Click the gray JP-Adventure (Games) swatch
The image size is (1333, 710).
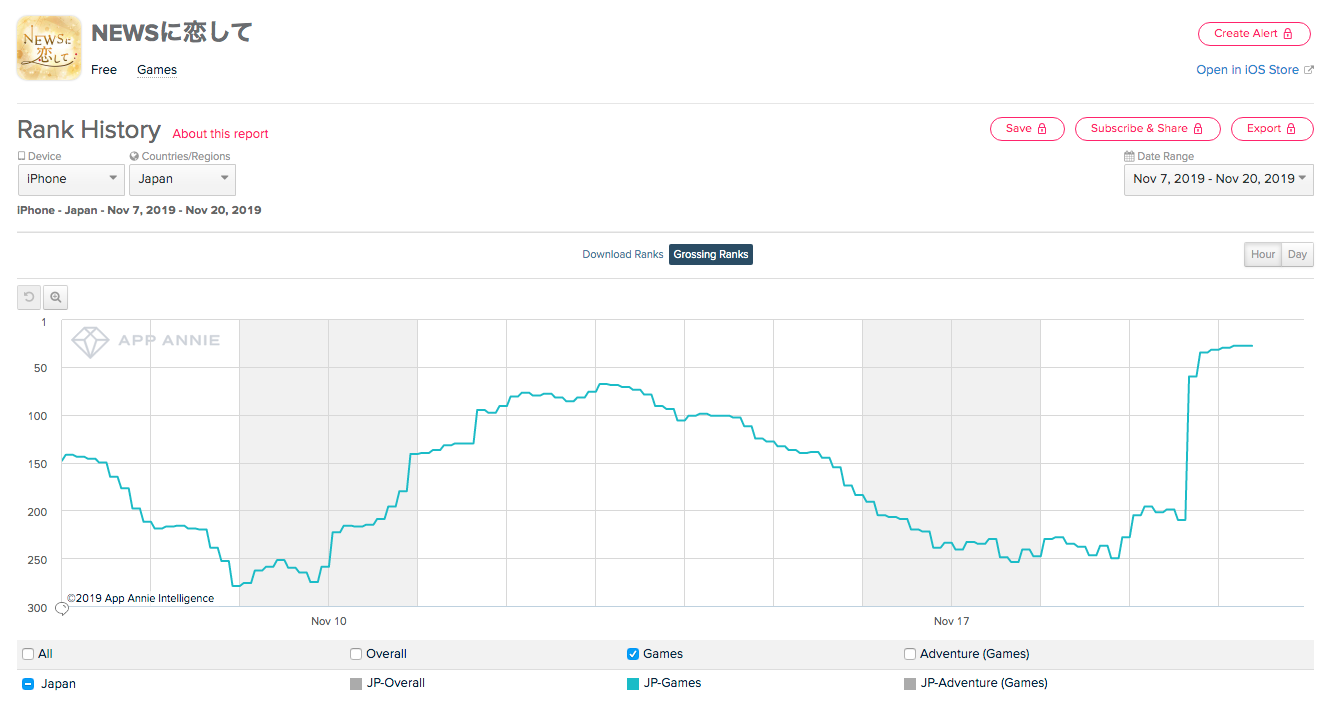(910, 684)
